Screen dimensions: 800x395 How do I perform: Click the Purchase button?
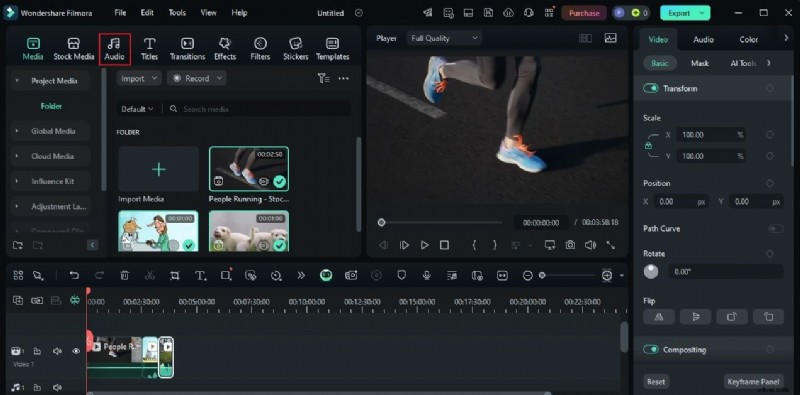click(584, 13)
